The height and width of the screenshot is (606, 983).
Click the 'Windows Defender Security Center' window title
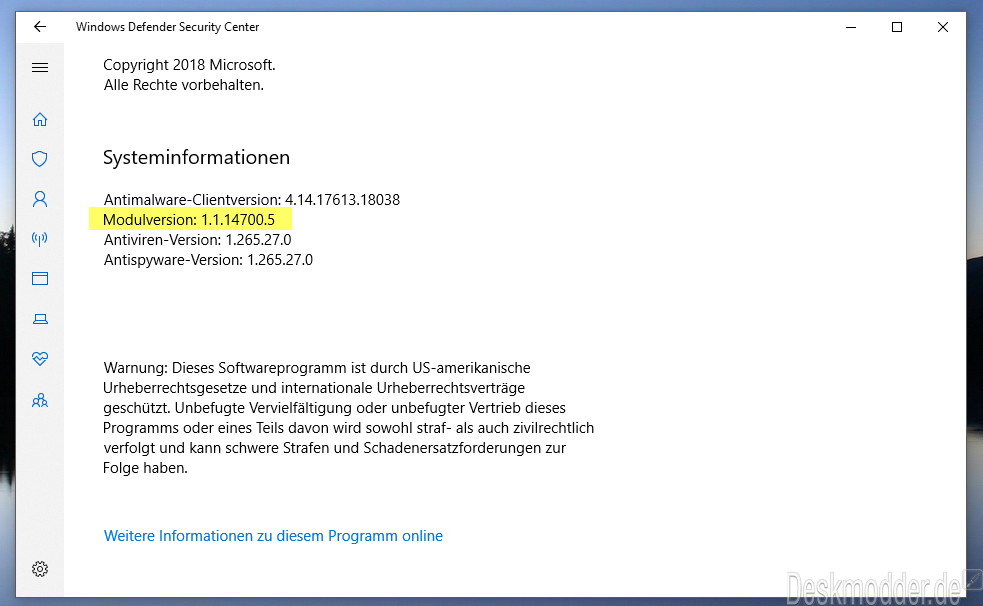click(x=167, y=27)
